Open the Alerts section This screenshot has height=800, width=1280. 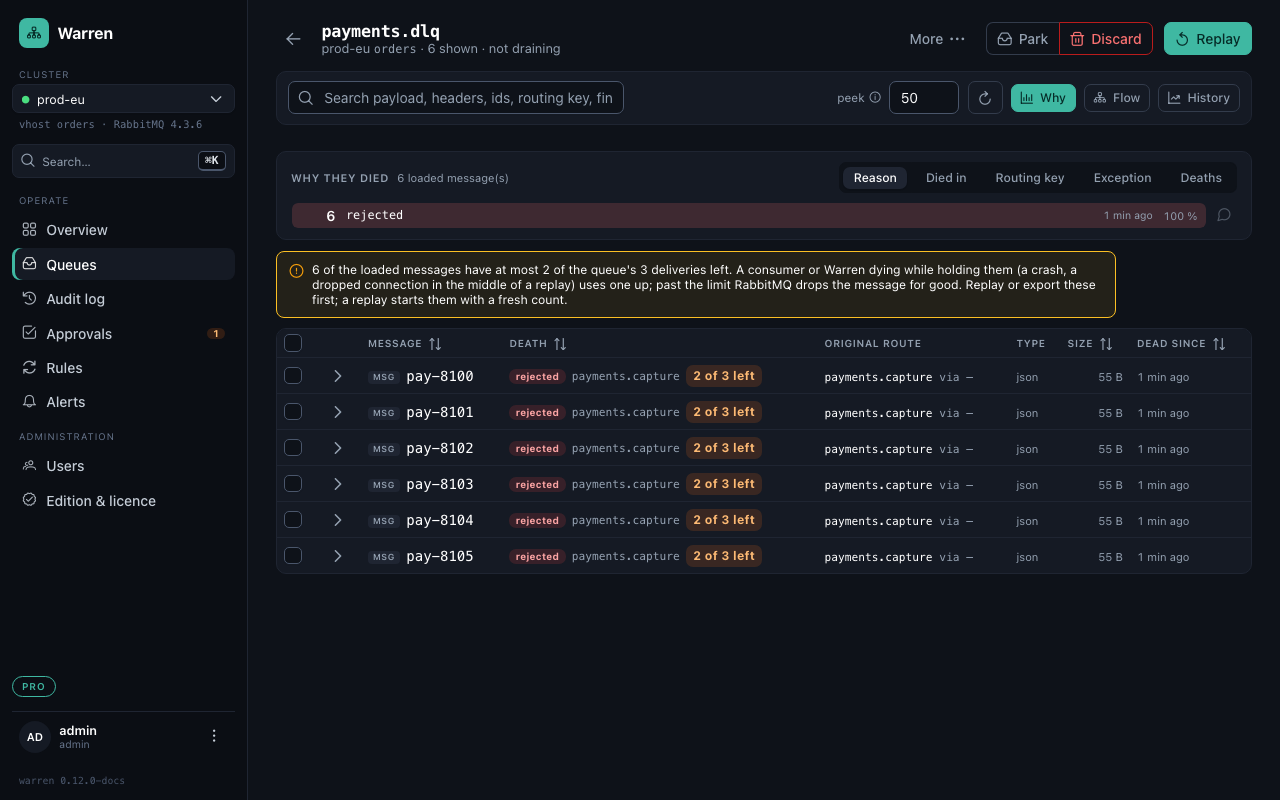[124, 402]
